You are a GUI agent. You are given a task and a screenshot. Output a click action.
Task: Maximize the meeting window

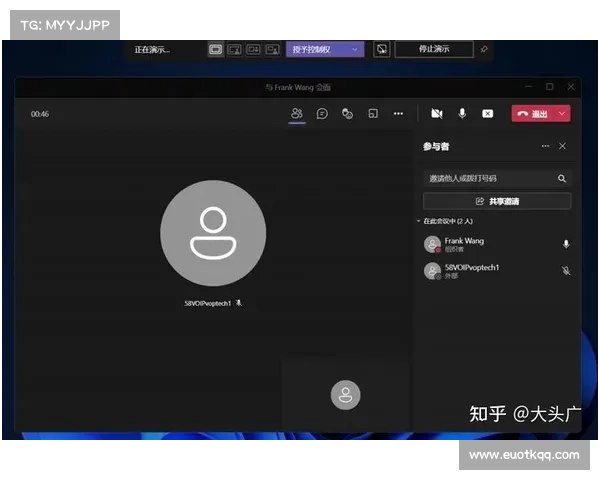(549, 87)
